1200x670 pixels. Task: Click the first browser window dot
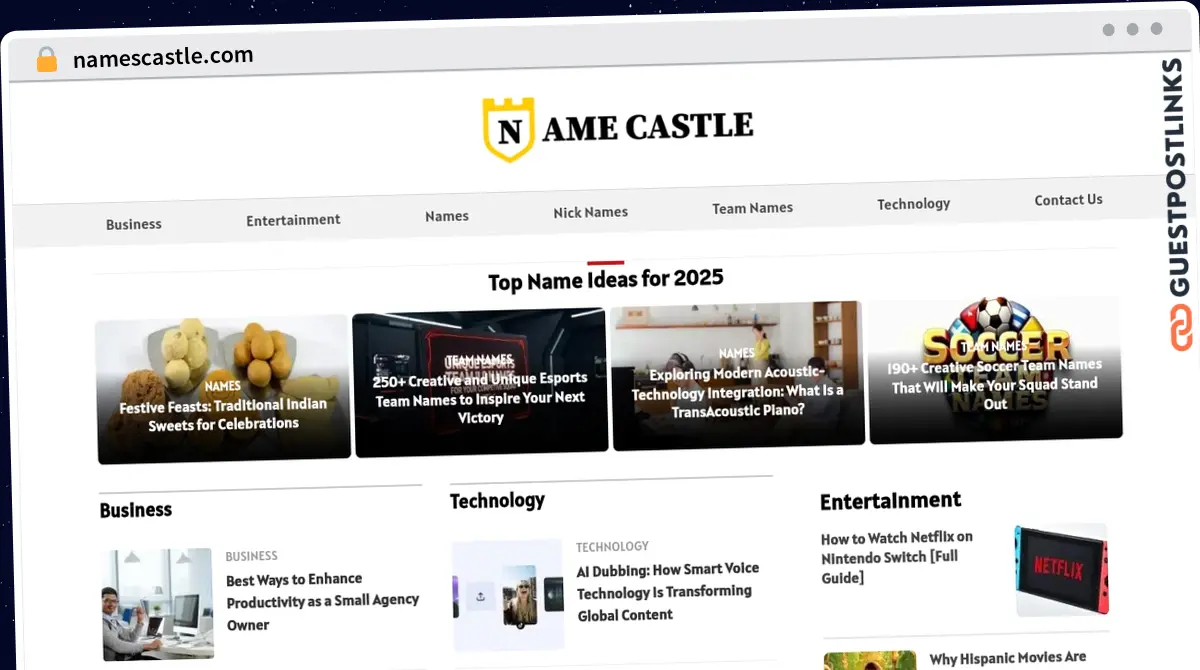[x=1107, y=30]
